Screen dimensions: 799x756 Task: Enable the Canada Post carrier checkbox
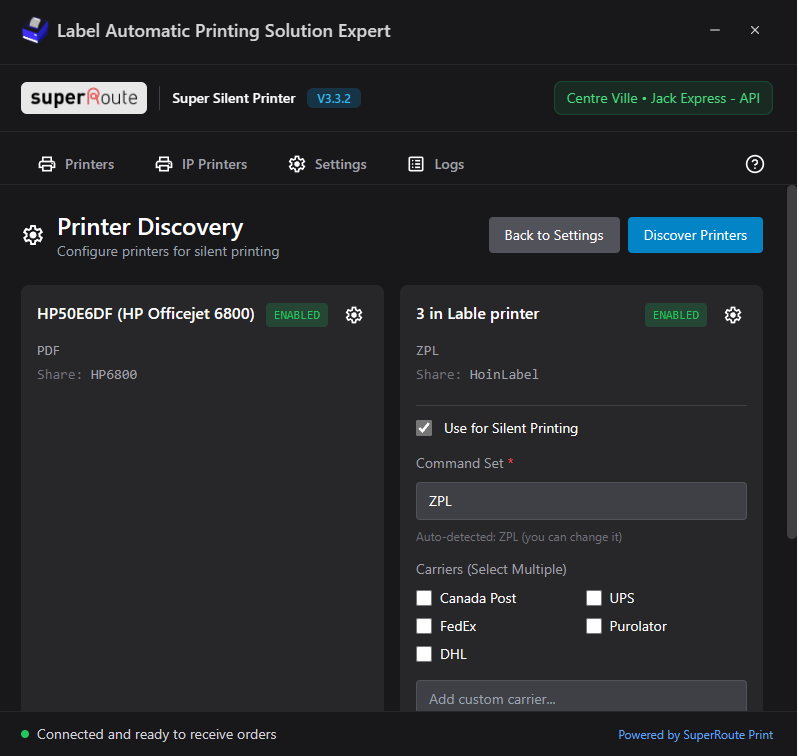pyautogui.click(x=424, y=598)
